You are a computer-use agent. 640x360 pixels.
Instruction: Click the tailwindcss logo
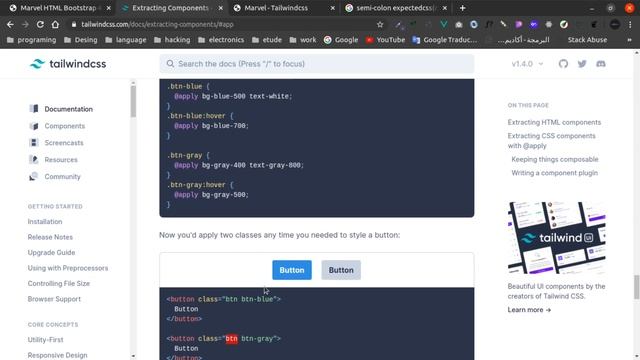click(68, 64)
